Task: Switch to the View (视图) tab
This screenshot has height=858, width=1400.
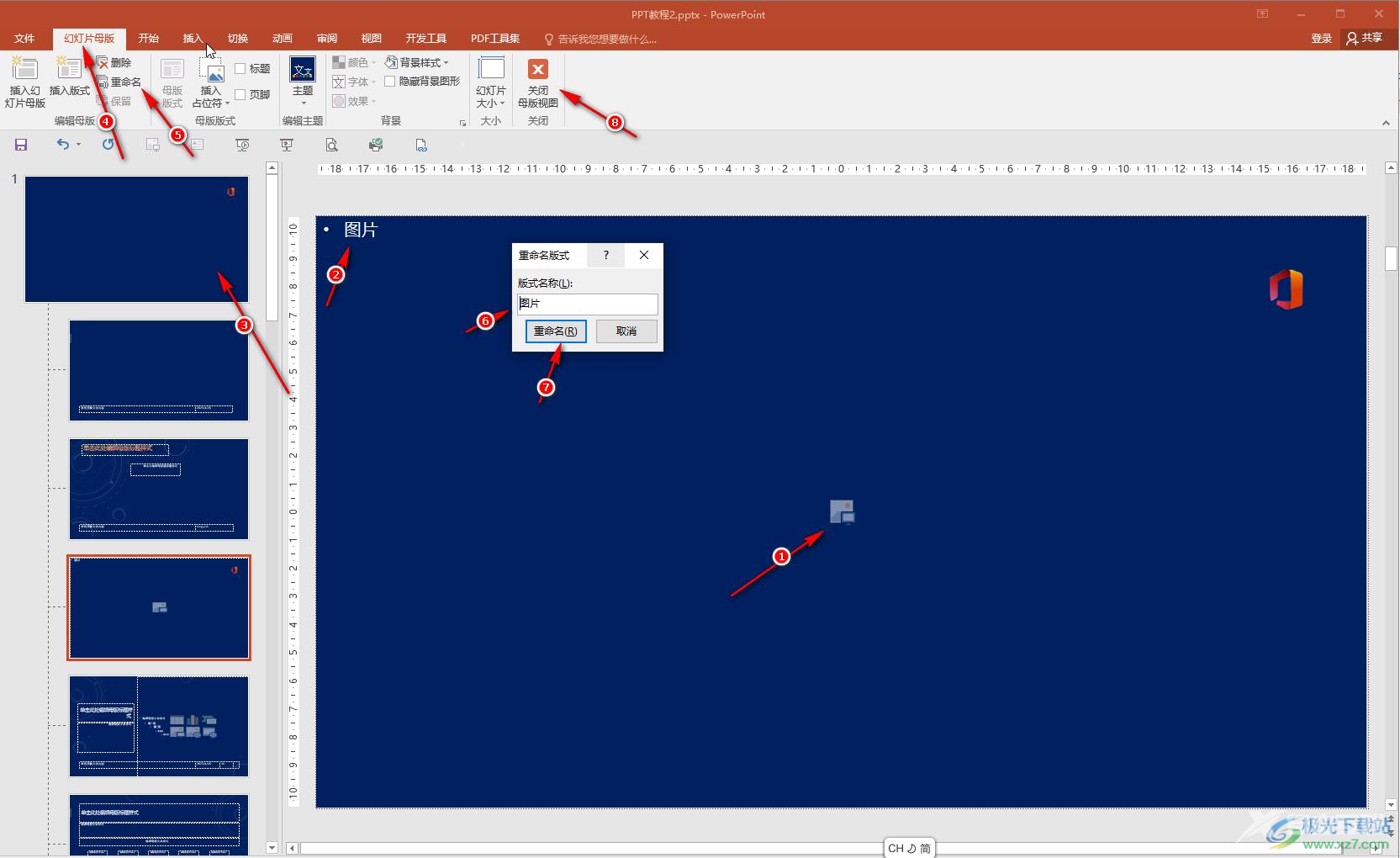Action: click(372, 38)
